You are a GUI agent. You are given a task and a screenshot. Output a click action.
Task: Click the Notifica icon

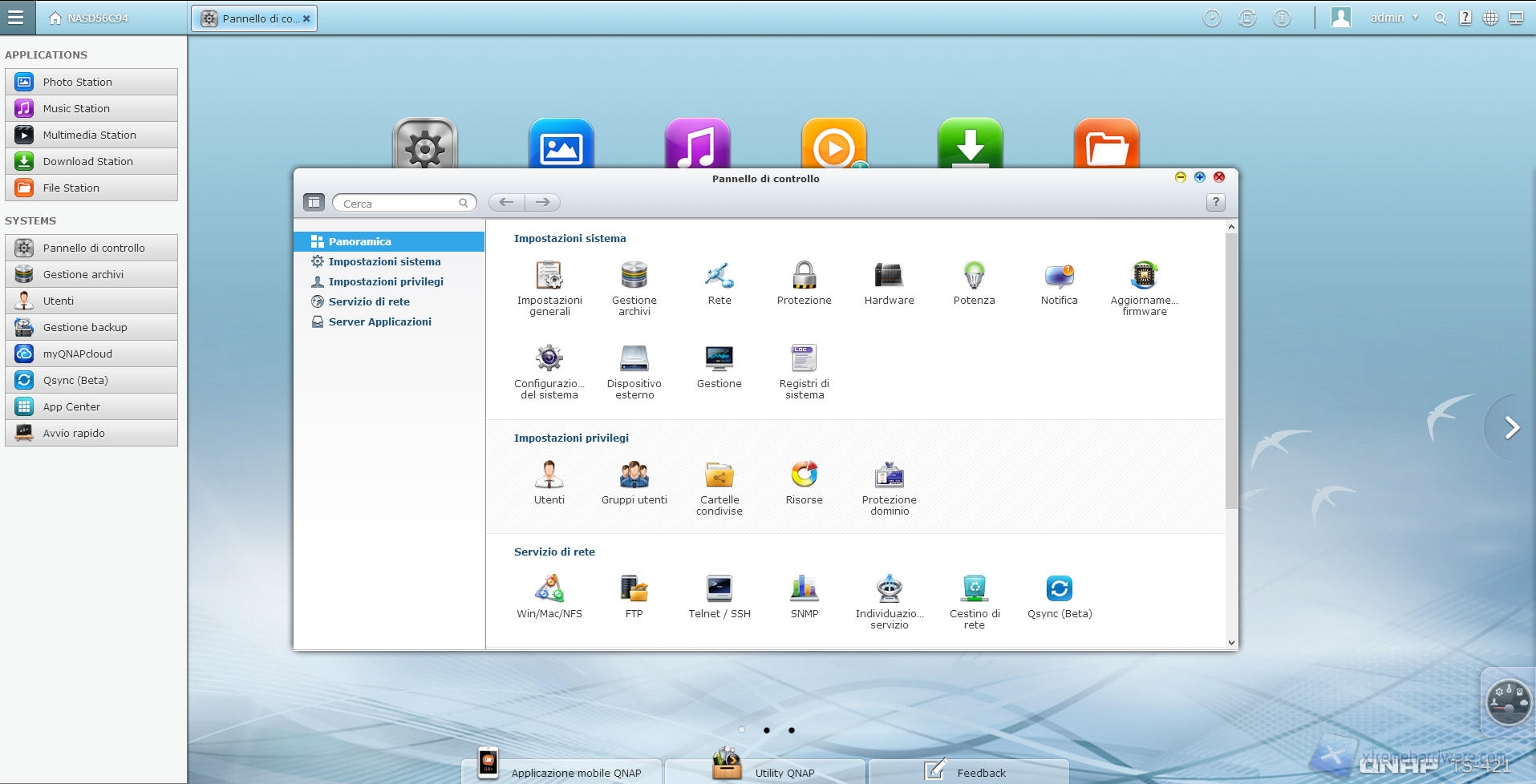point(1059,277)
